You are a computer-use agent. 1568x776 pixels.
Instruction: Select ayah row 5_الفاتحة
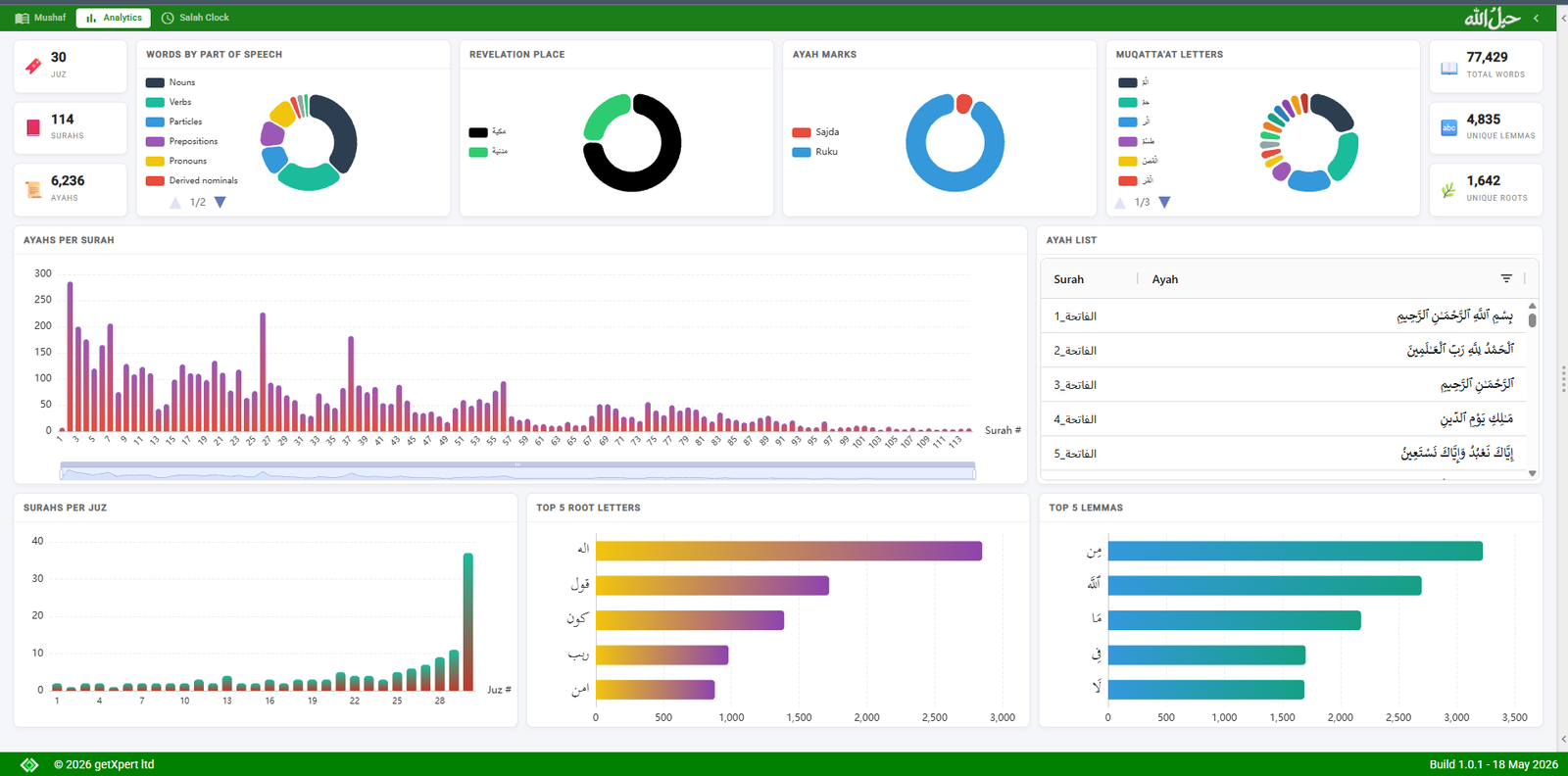(1284, 454)
